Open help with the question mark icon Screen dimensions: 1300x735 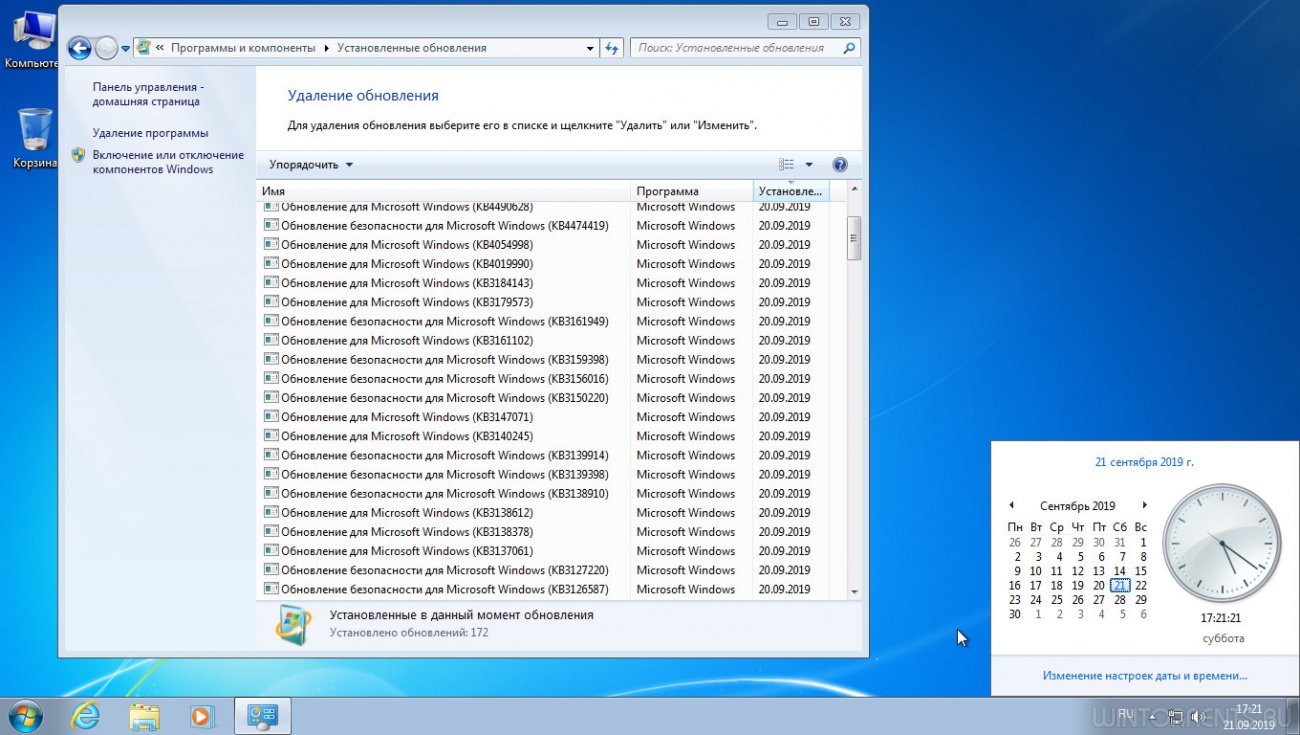coord(840,165)
